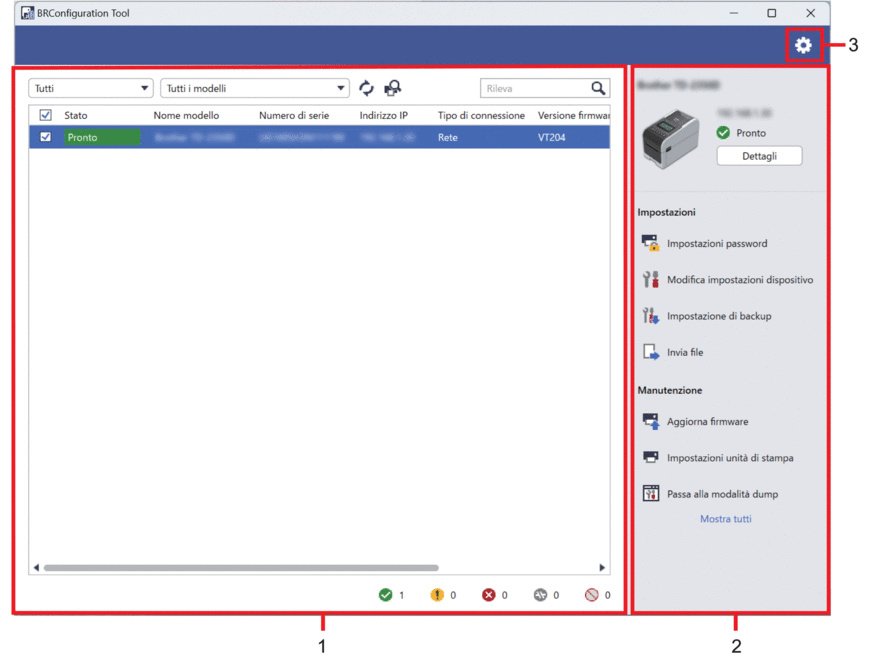Screen dimensions: 870x659
Task: Open the Tutti i modelli dropdown
Action: pyautogui.click(x=255, y=88)
